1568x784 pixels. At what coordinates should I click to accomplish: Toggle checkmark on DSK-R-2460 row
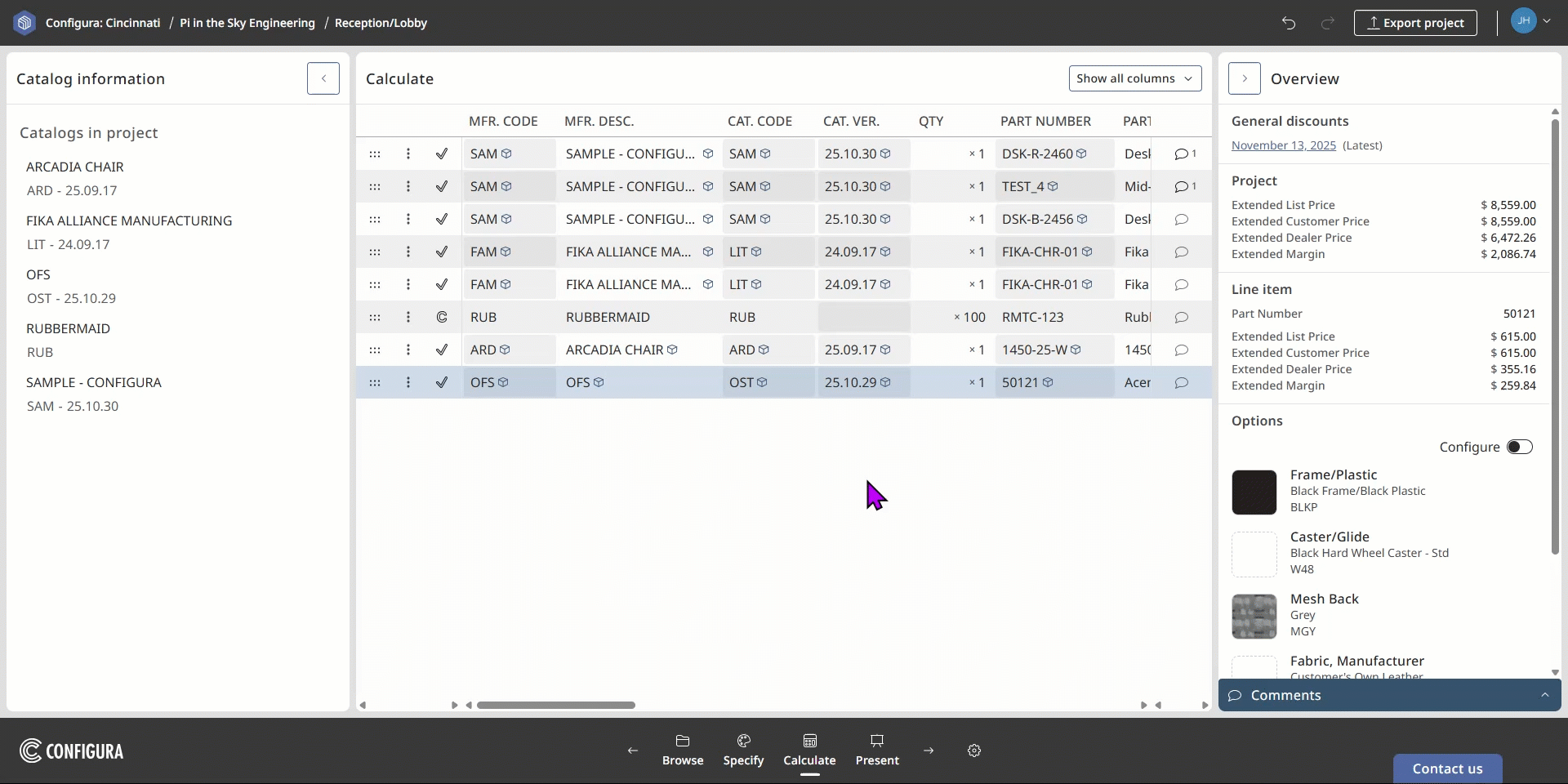442,154
